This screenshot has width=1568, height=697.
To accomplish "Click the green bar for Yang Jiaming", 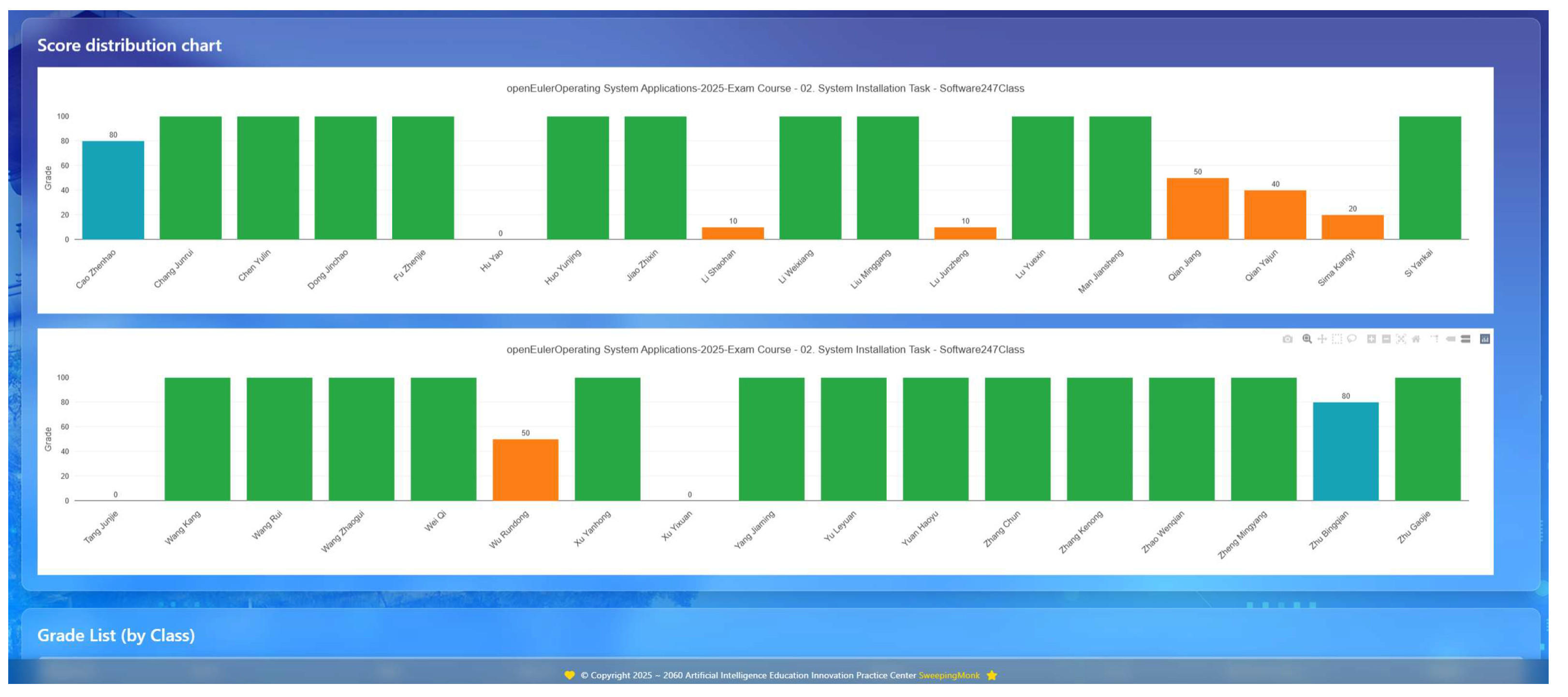I will [x=772, y=439].
